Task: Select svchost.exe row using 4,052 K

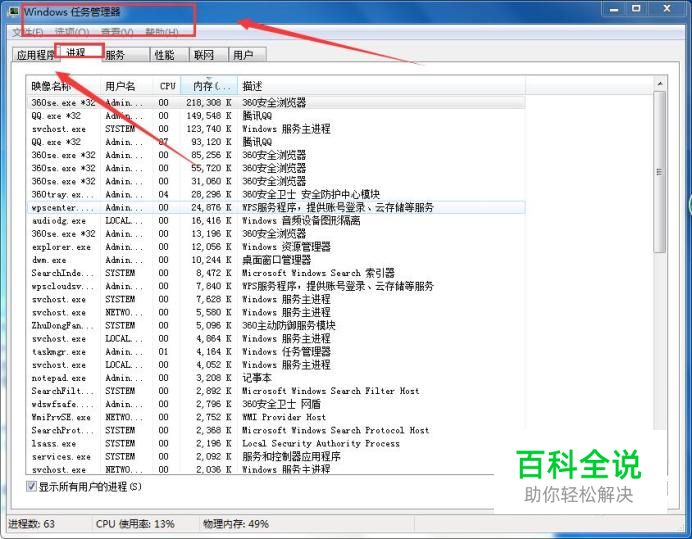Action: (276, 365)
